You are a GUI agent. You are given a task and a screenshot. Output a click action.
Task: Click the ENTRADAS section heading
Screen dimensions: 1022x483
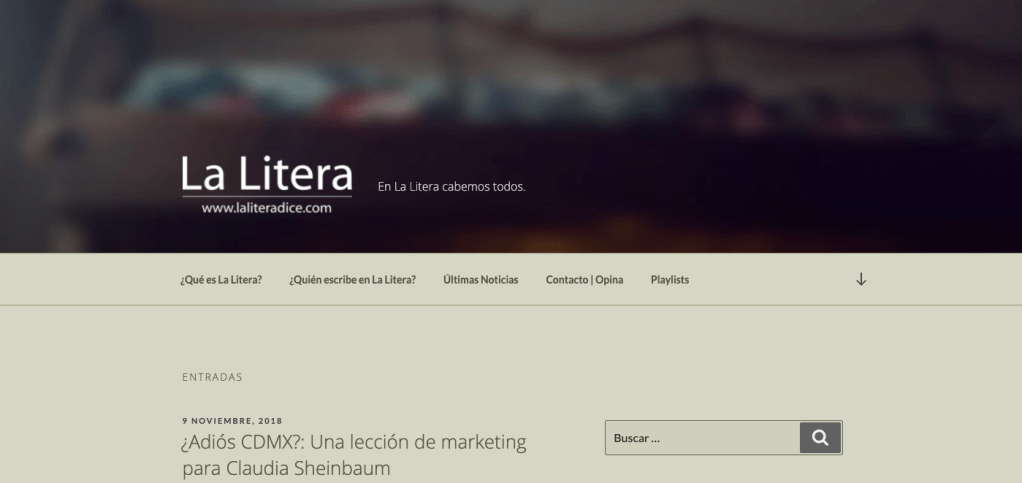212,377
